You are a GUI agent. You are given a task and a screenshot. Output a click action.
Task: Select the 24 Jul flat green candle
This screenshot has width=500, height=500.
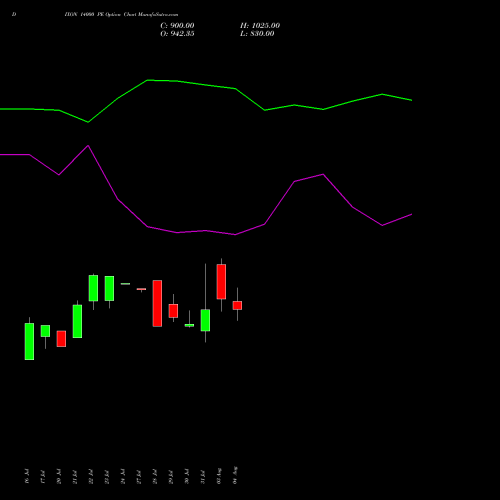(x=125, y=284)
